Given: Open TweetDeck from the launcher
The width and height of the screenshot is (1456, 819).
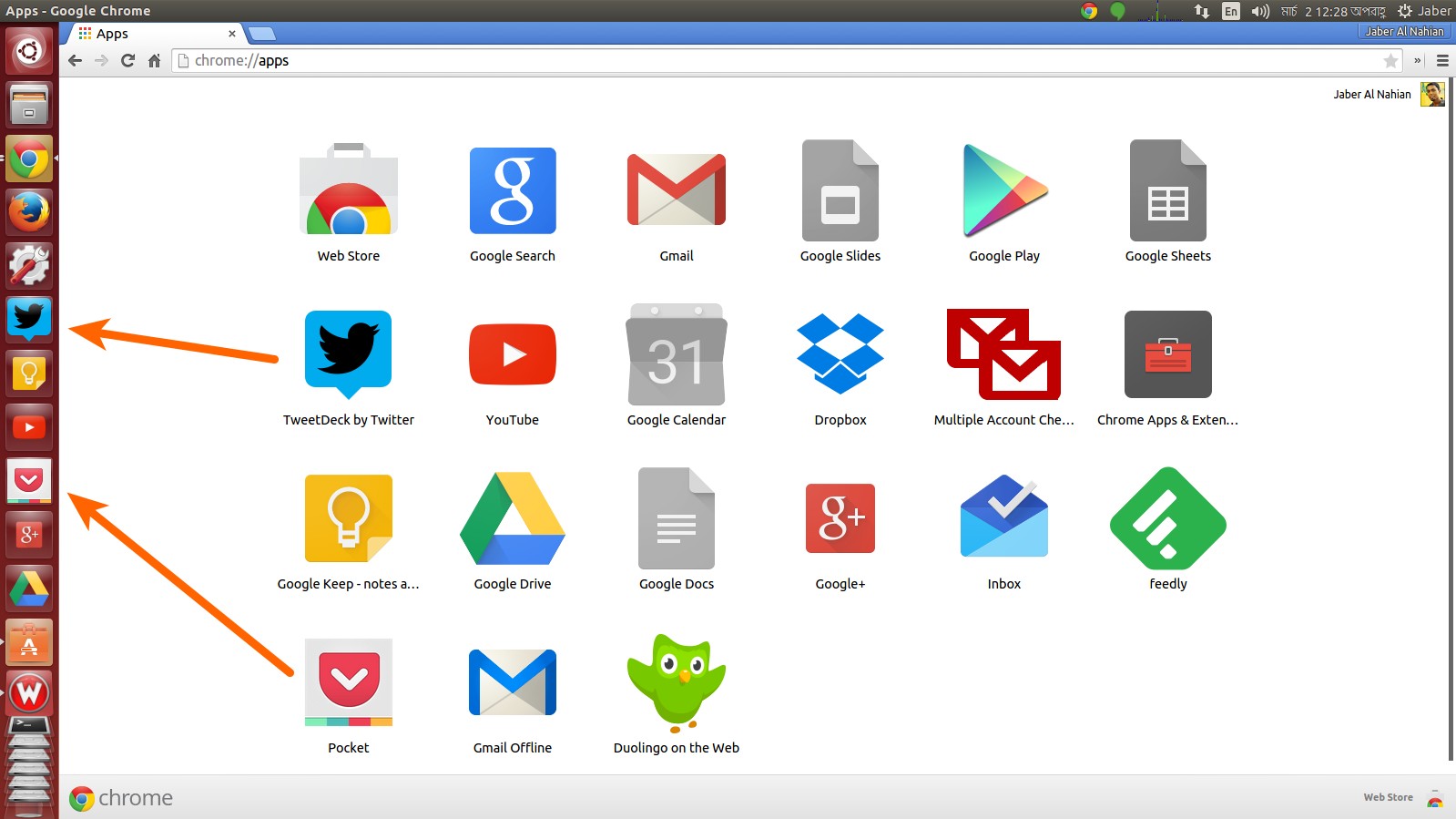Looking at the screenshot, I should [x=29, y=319].
